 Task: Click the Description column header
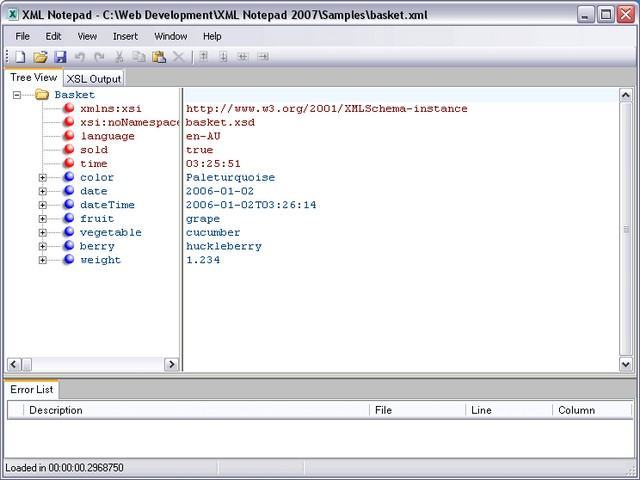coord(196,410)
